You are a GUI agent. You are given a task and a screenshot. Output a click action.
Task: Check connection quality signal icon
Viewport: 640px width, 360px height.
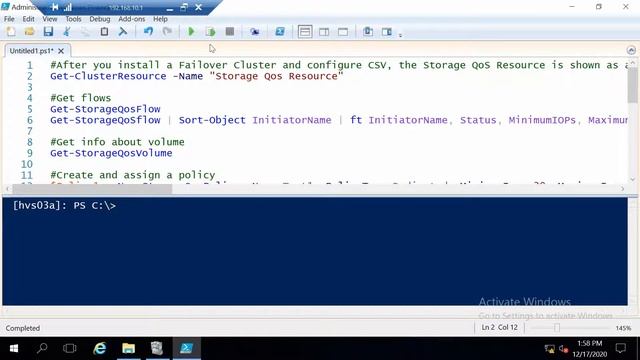pos(68,7)
